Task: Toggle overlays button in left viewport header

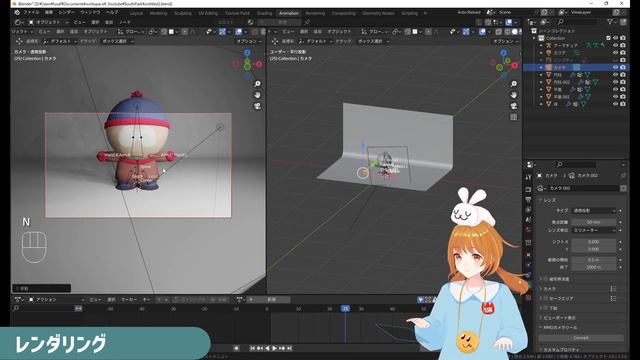Action: [238, 31]
